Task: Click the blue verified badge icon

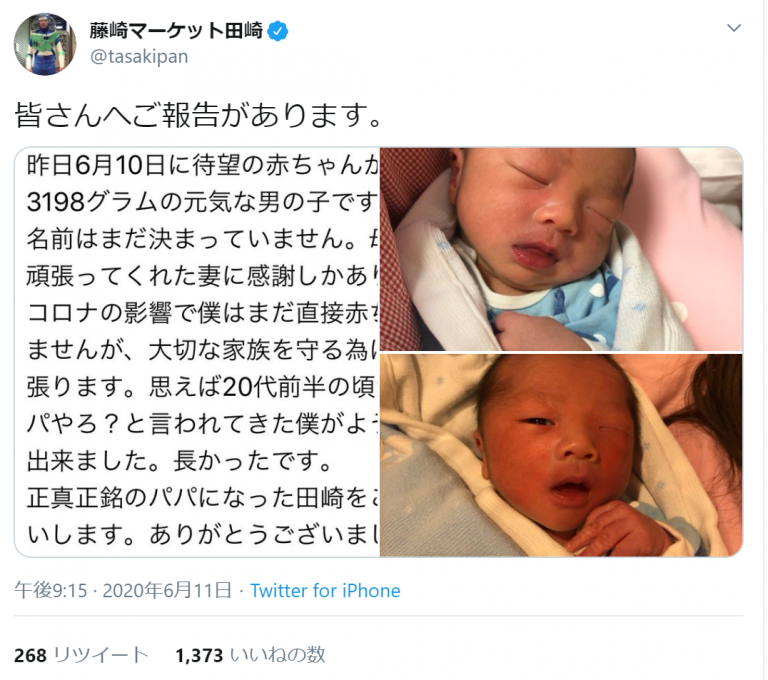Action: pos(278,31)
